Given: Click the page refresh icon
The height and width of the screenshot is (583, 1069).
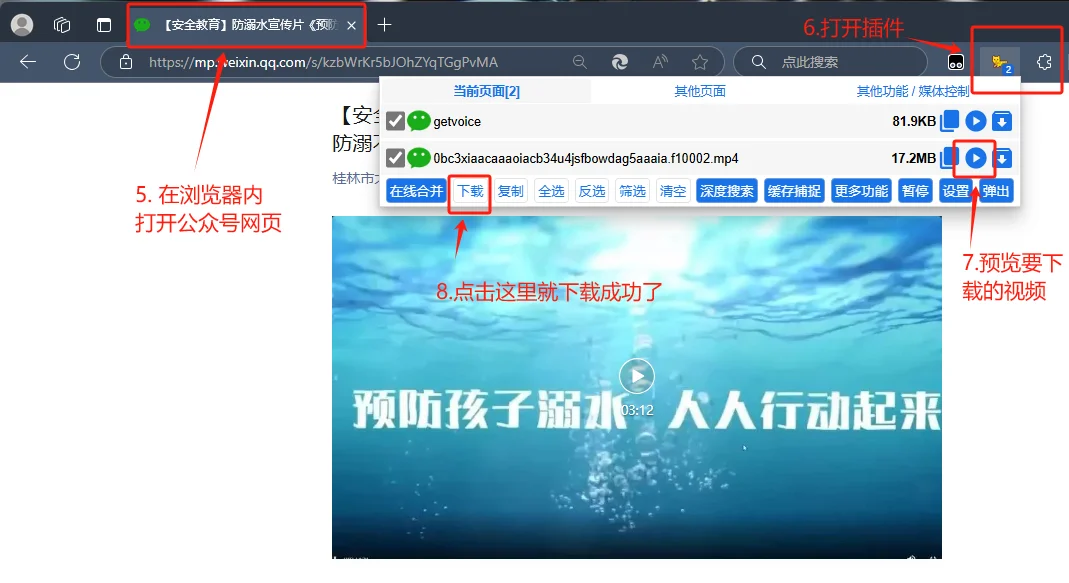Looking at the screenshot, I should click(x=71, y=61).
